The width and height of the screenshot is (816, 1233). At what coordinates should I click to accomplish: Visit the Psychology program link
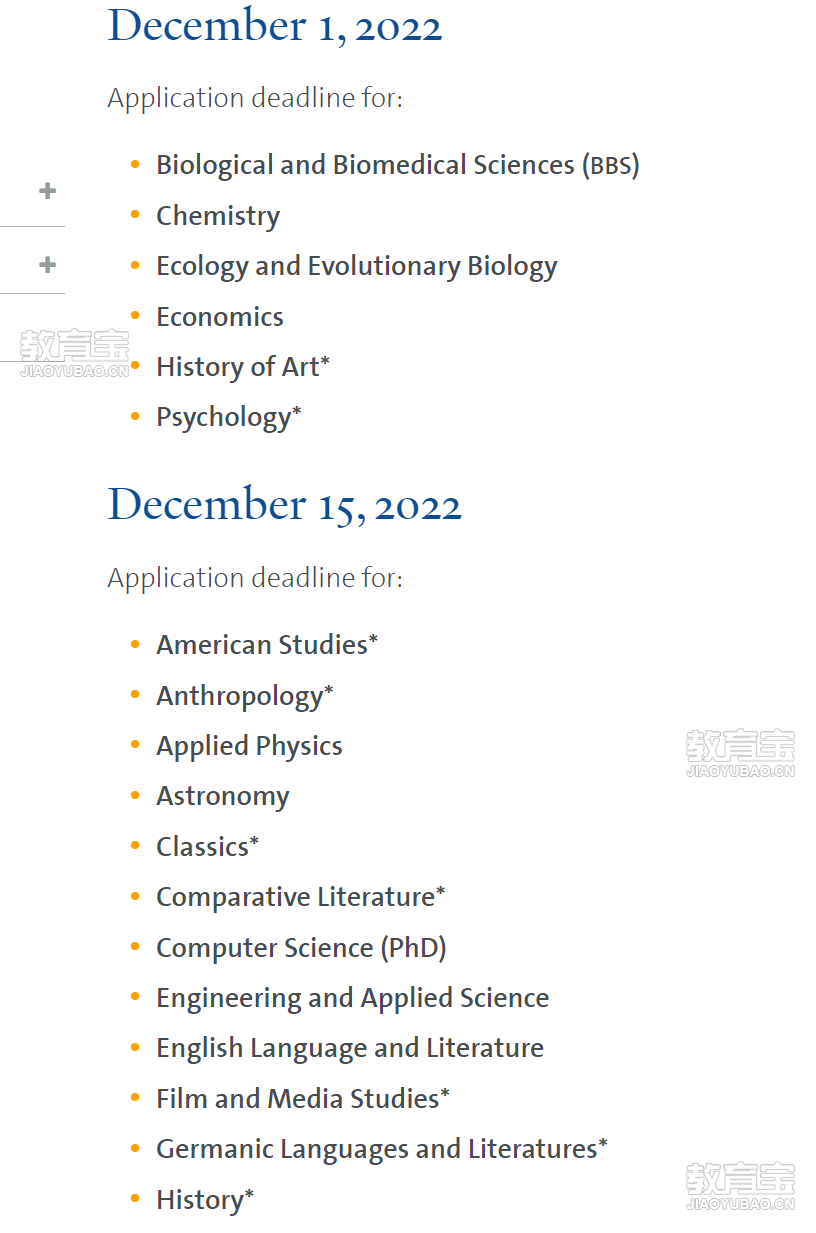(228, 417)
